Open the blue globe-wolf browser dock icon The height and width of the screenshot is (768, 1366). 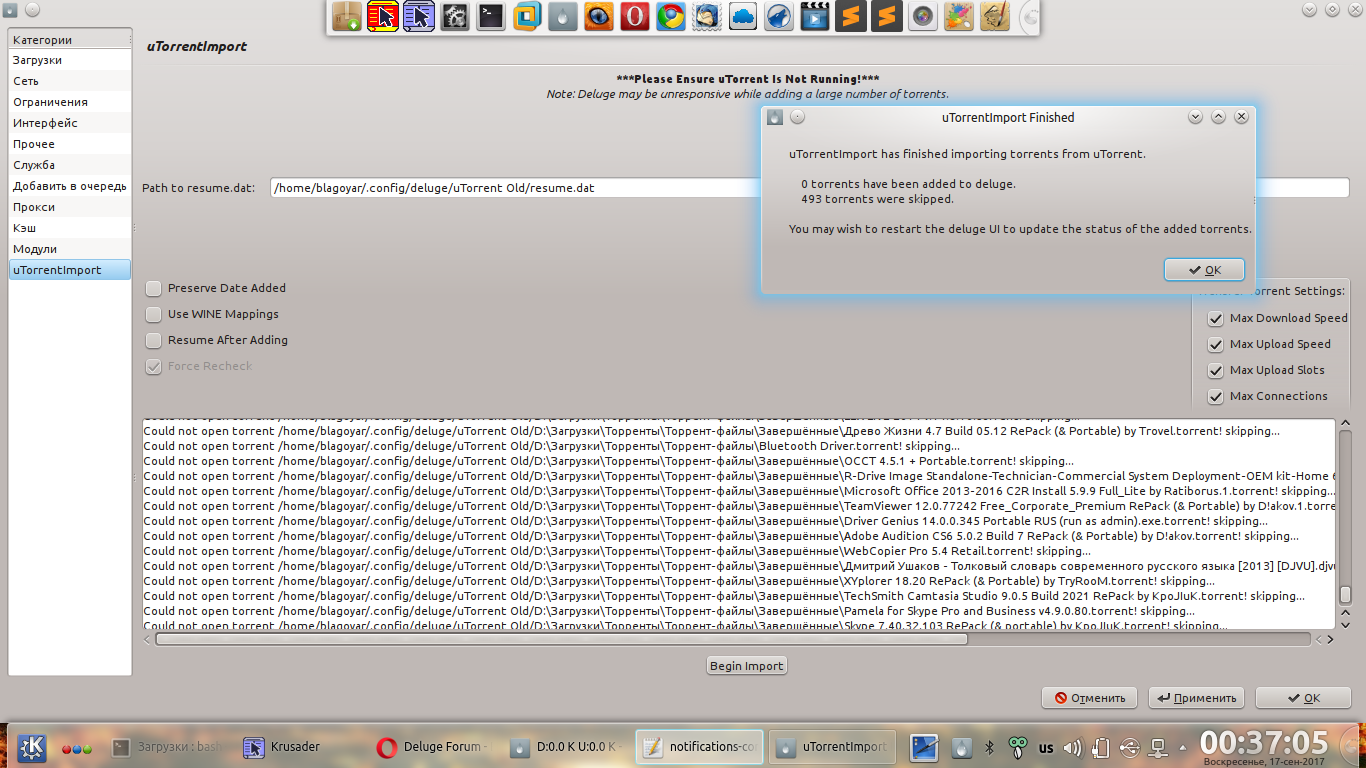pos(779,16)
